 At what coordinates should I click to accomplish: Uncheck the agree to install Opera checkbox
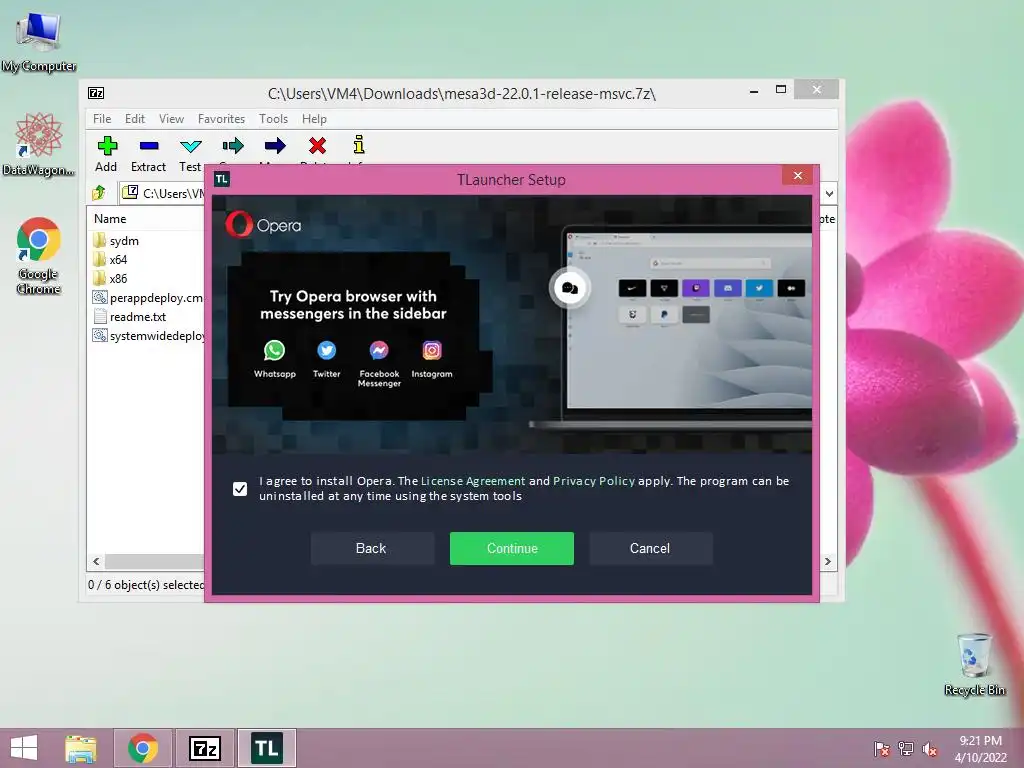coord(240,488)
